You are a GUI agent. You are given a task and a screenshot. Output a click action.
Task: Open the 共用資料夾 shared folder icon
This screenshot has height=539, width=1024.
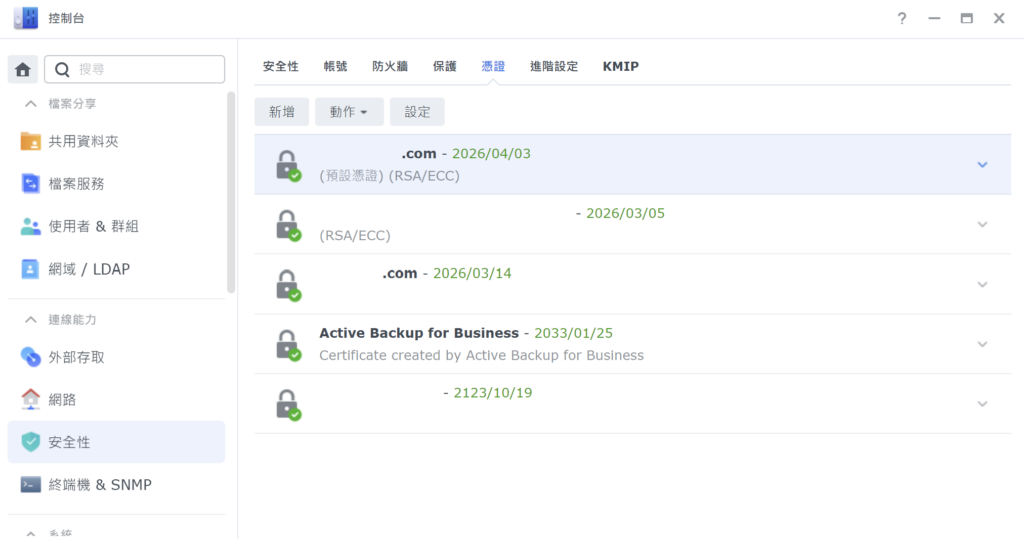31,142
